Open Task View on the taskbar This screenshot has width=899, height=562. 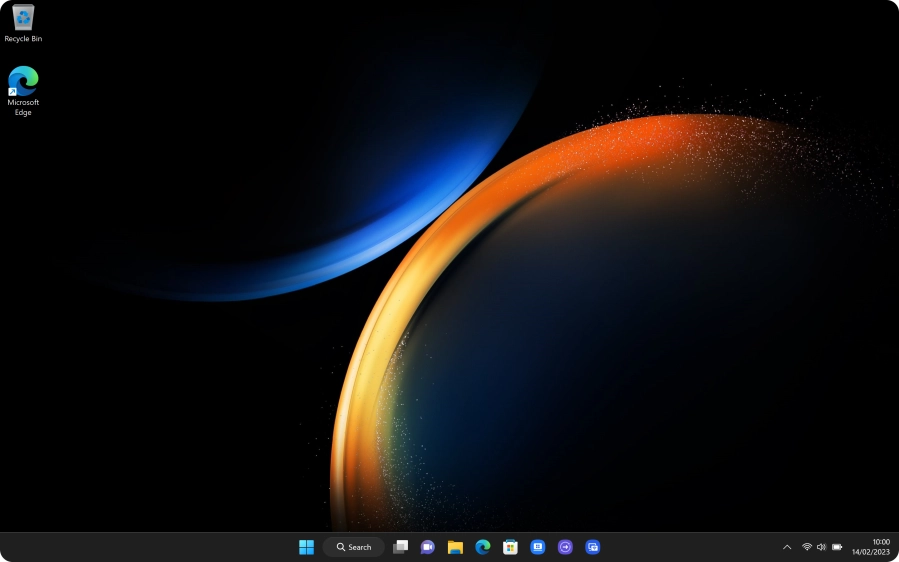(400, 547)
